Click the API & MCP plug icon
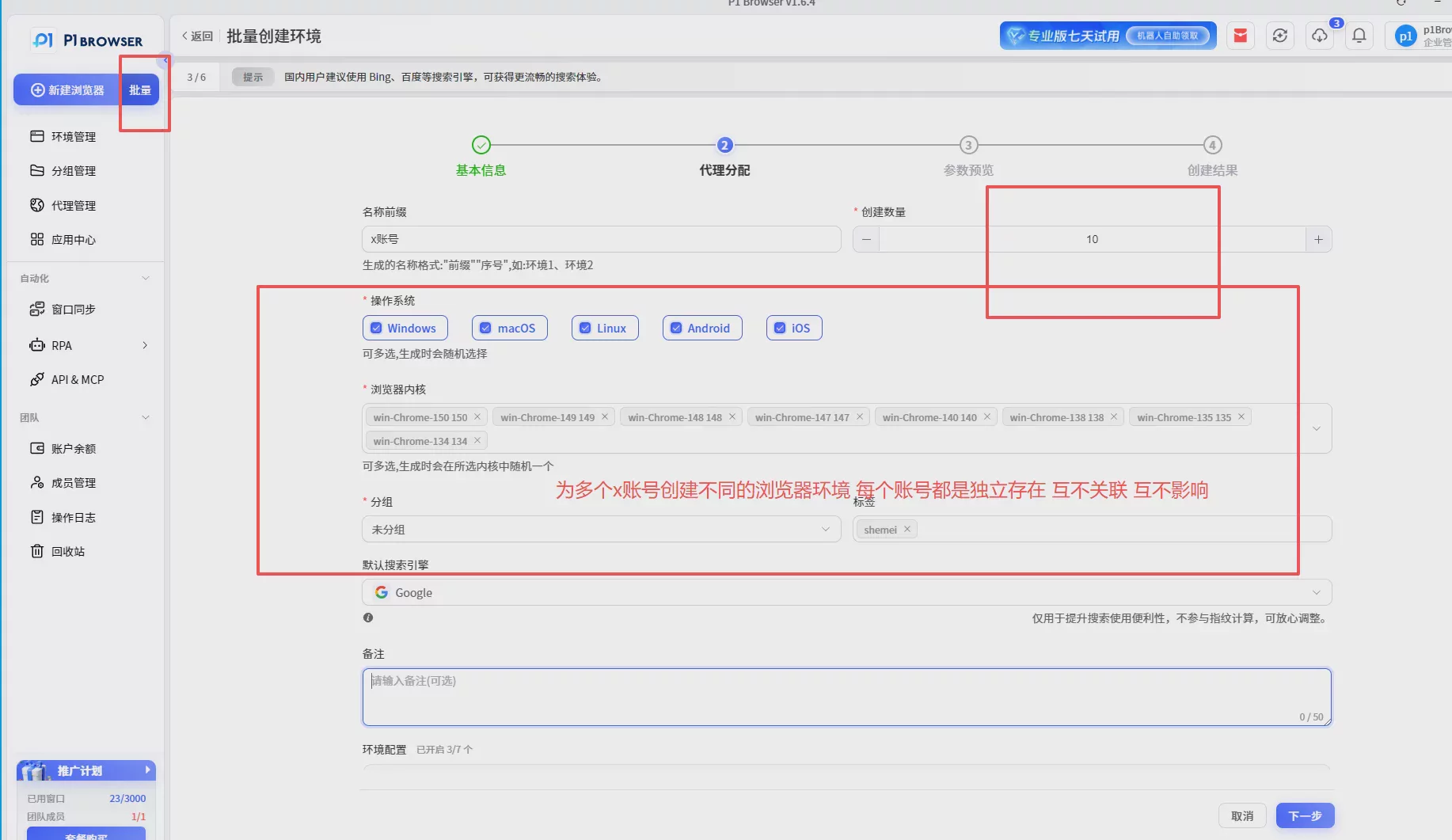This screenshot has height=840, width=1452. (x=37, y=379)
